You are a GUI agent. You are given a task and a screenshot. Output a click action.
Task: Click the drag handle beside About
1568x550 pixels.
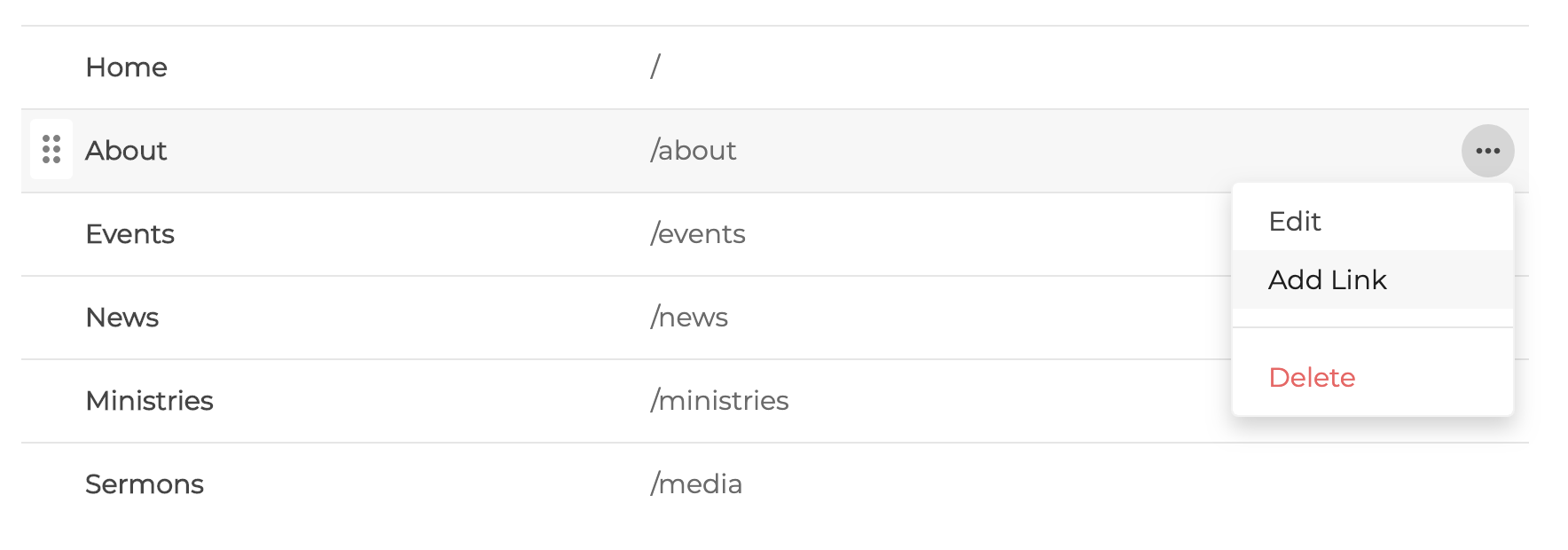click(51, 150)
